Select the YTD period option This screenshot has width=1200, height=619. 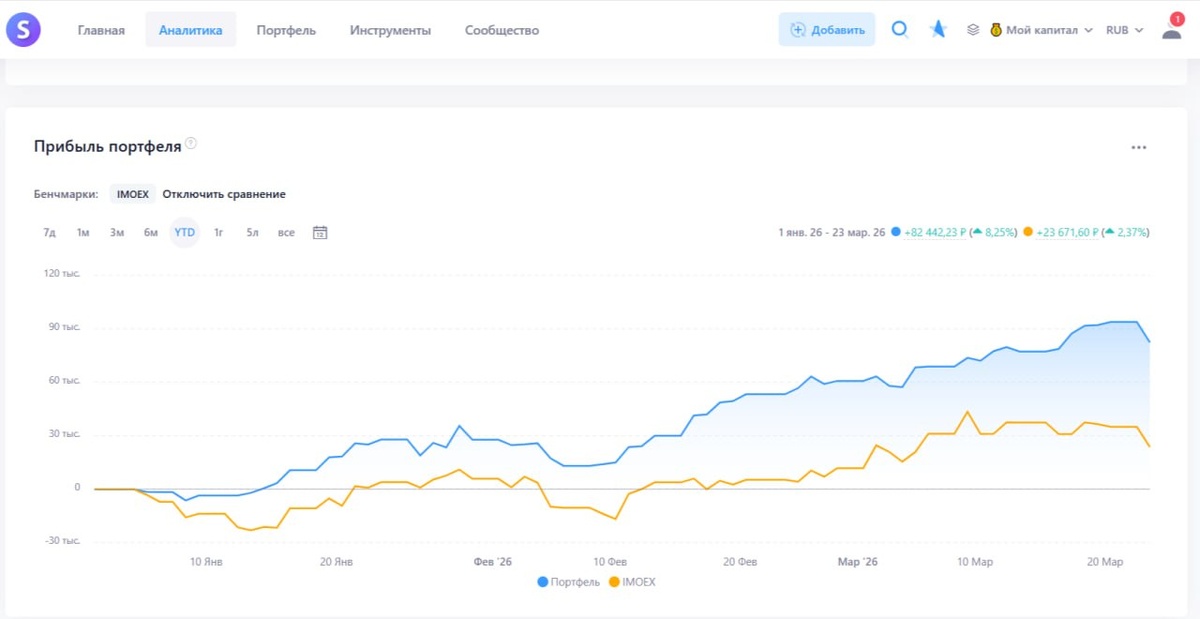tap(185, 233)
